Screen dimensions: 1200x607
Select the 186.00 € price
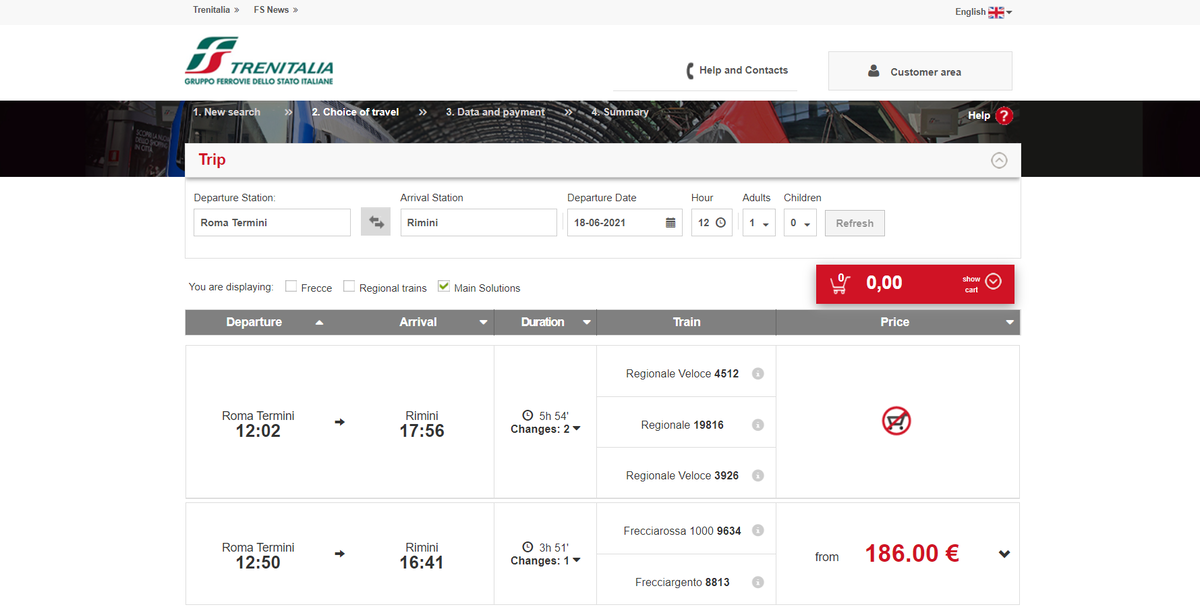[912, 554]
